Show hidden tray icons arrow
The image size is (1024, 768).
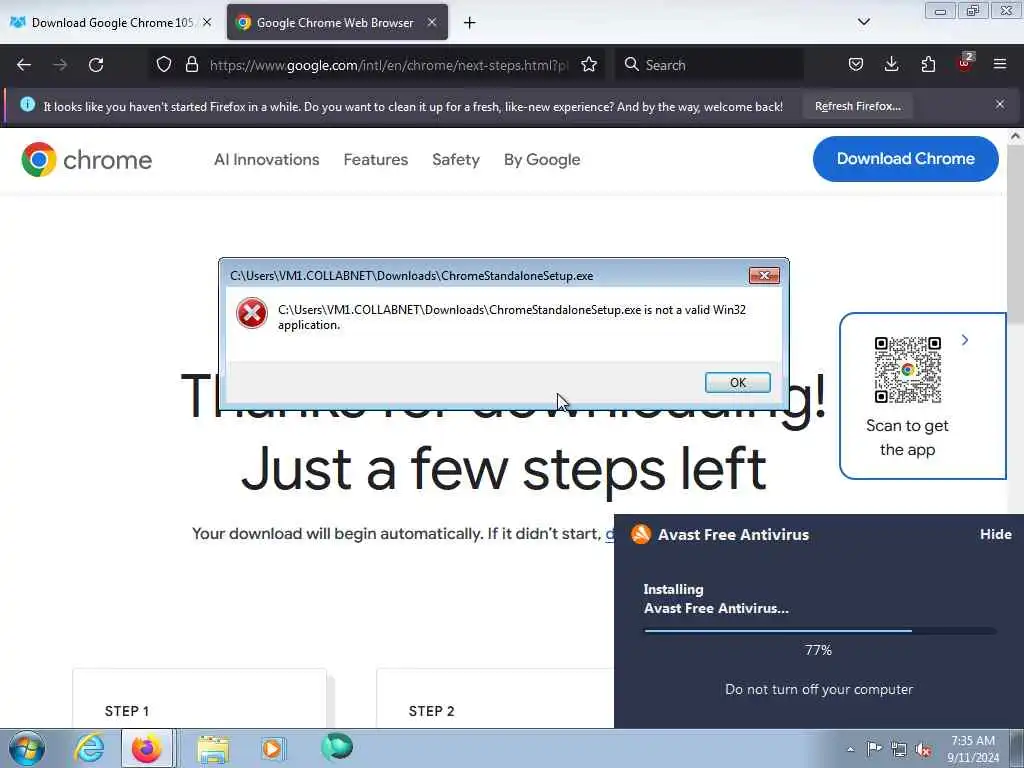pos(850,749)
